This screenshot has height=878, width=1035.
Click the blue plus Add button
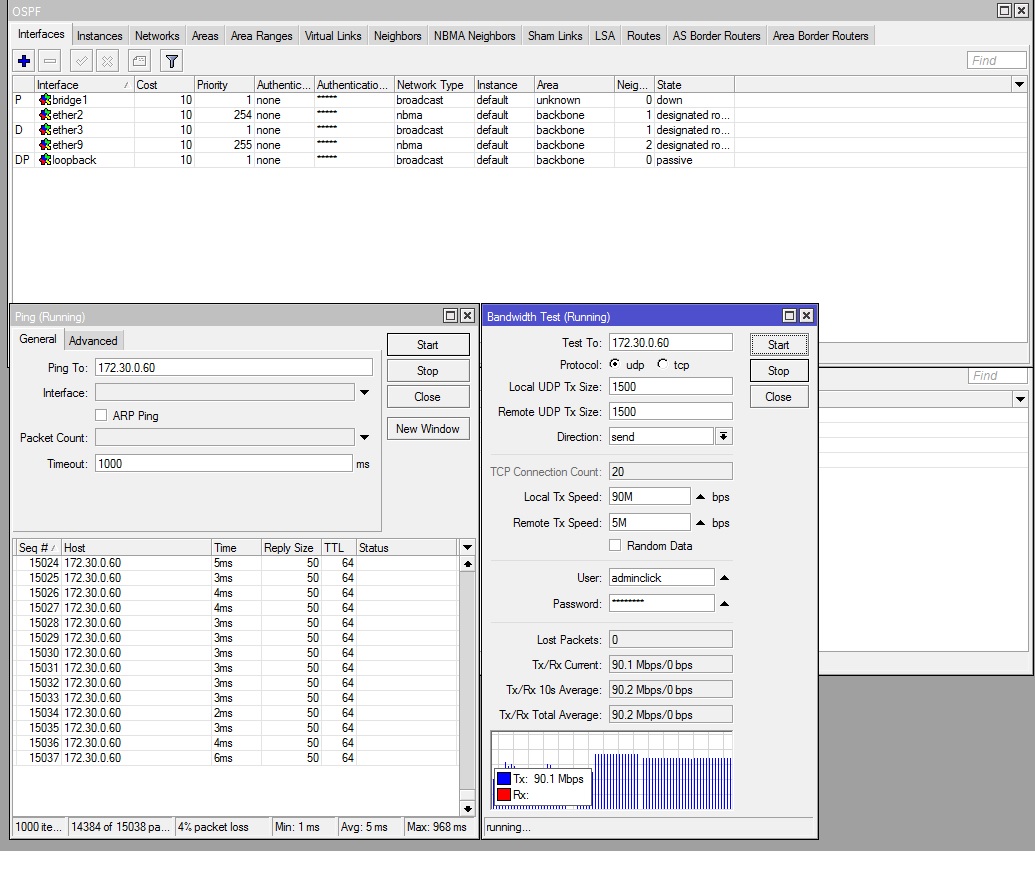pyautogui.click(x=24, y=61)
